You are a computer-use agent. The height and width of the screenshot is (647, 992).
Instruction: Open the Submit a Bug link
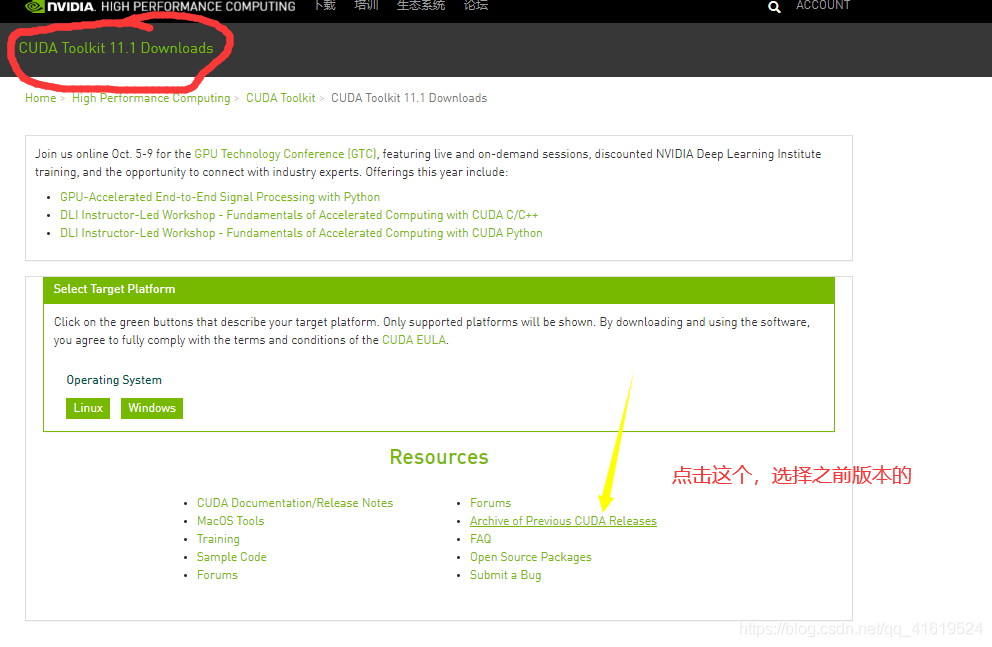(505, 575)
